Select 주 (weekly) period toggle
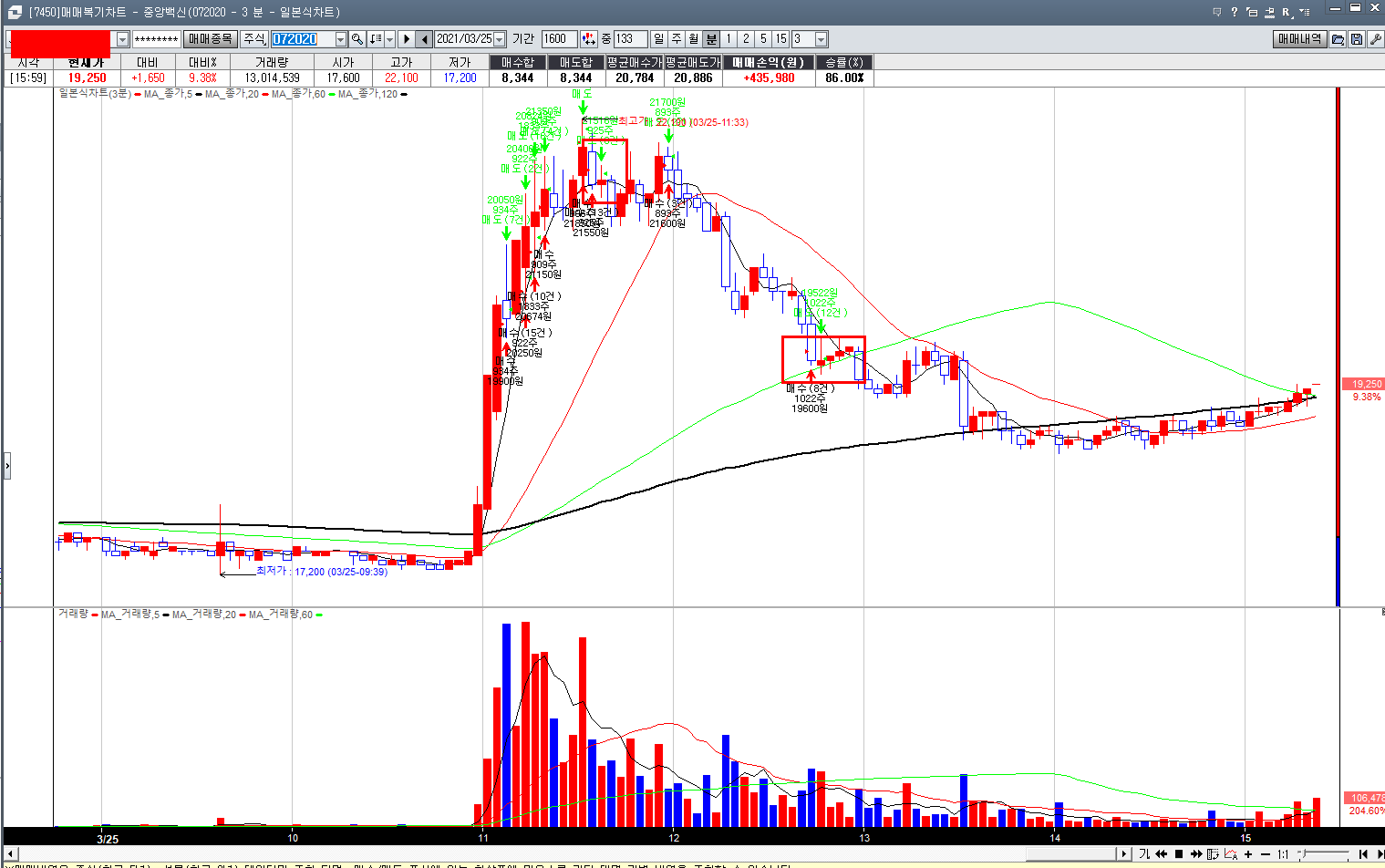The image size is (1385, 868). click(x=677, y=39)
